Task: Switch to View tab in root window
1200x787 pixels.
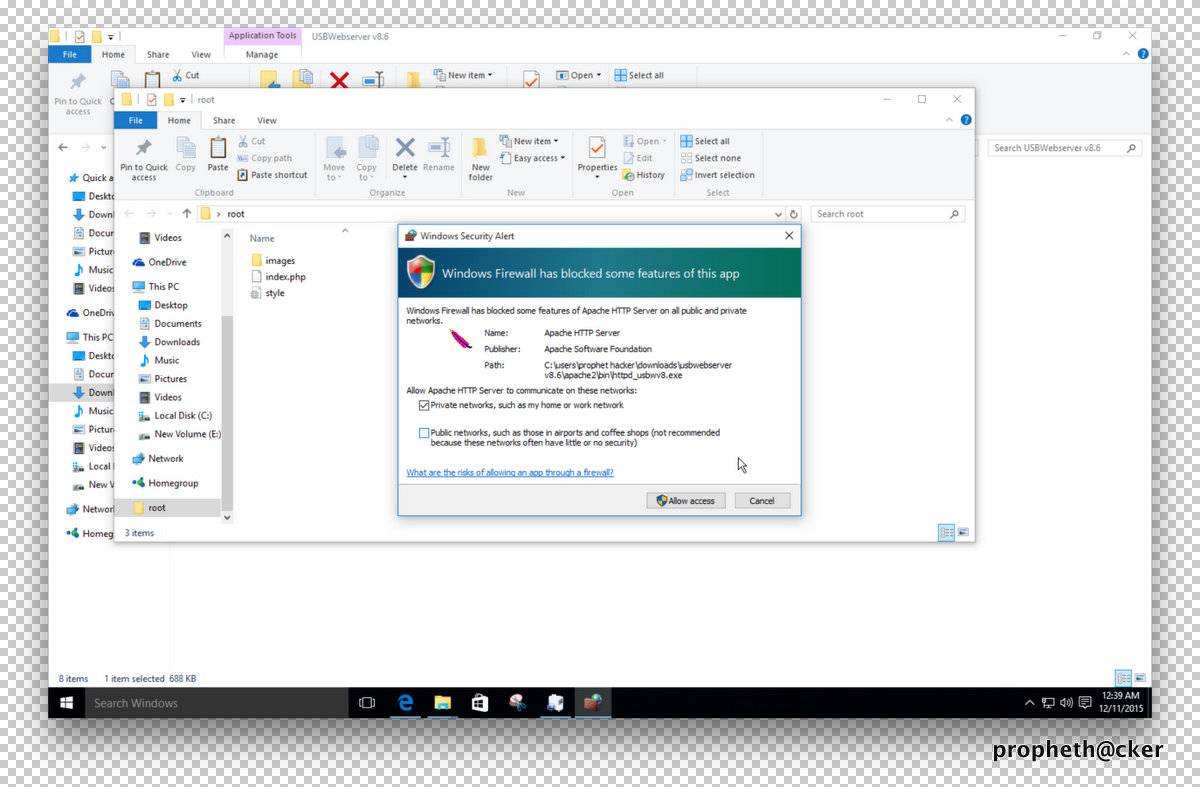Action: (266, 120)
